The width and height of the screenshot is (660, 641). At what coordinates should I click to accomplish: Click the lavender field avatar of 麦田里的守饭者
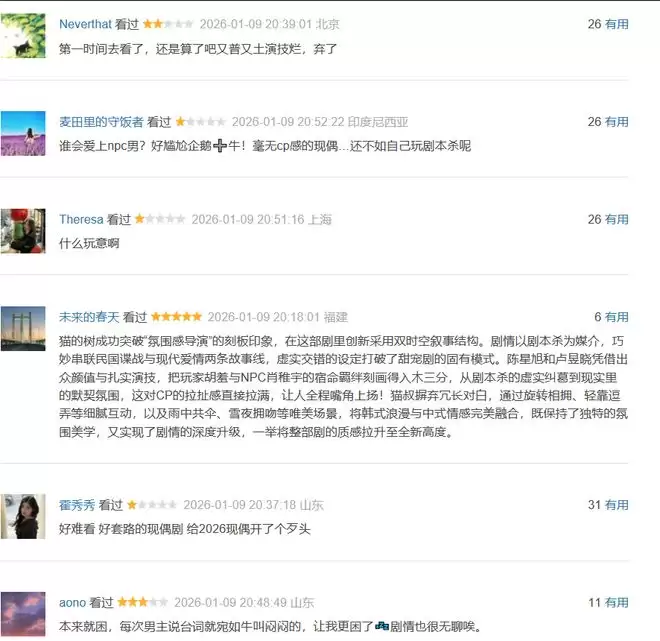23,133
